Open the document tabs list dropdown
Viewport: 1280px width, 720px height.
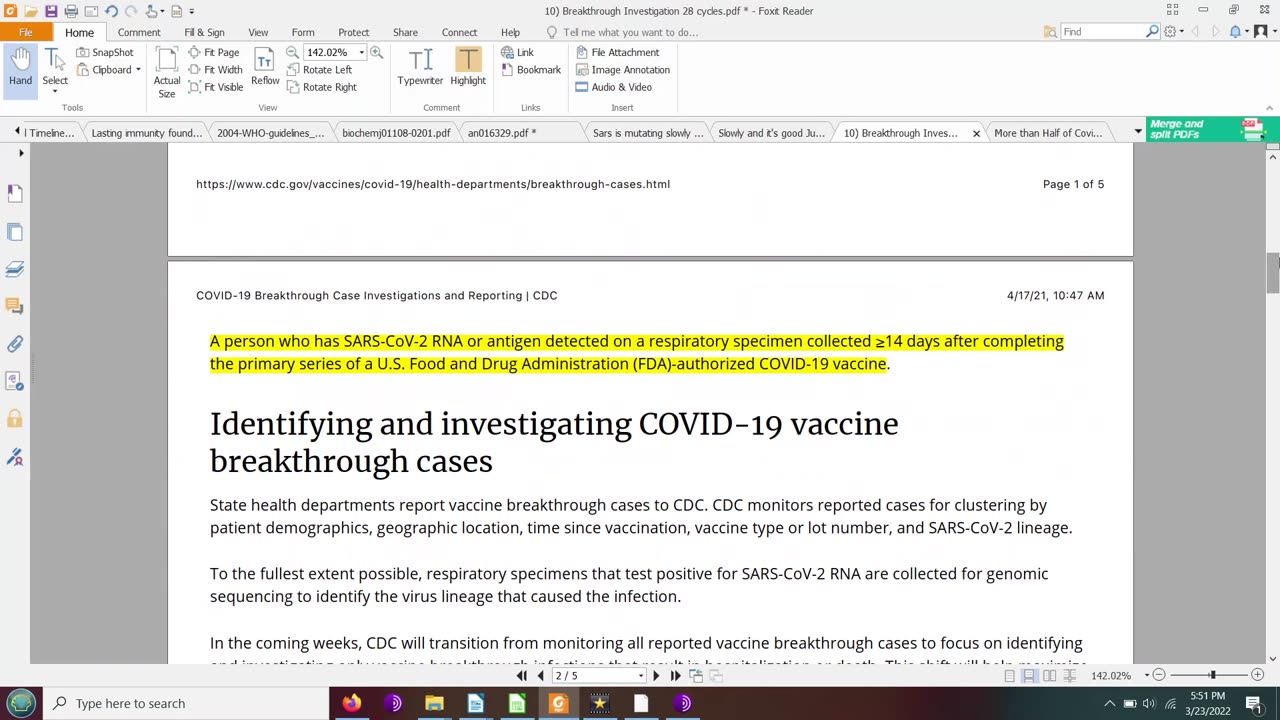click(x=1137, y=132)
